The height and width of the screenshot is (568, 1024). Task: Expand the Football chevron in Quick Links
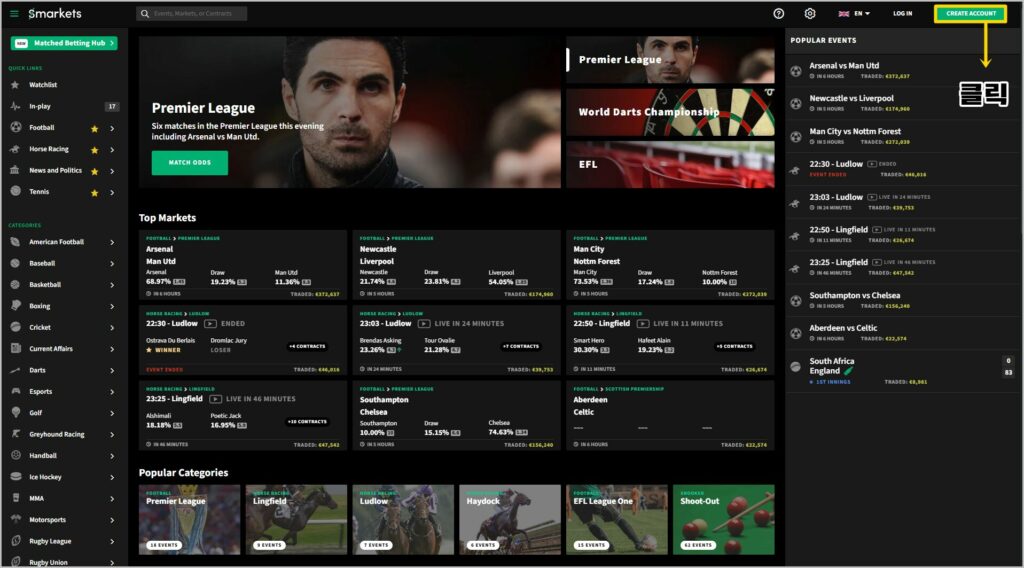point(112,129)
